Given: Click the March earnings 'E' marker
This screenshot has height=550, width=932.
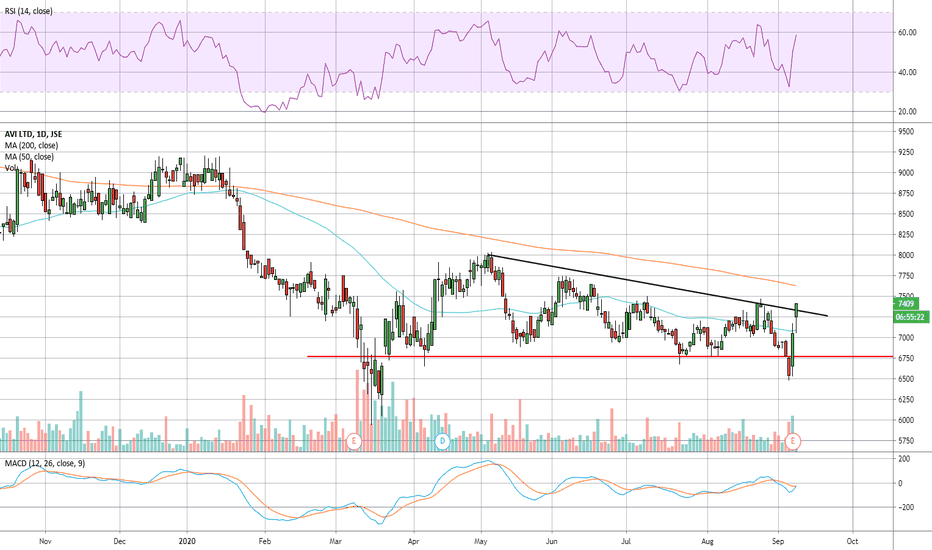Looking at the screenshot, I should [x=354, y=441].
